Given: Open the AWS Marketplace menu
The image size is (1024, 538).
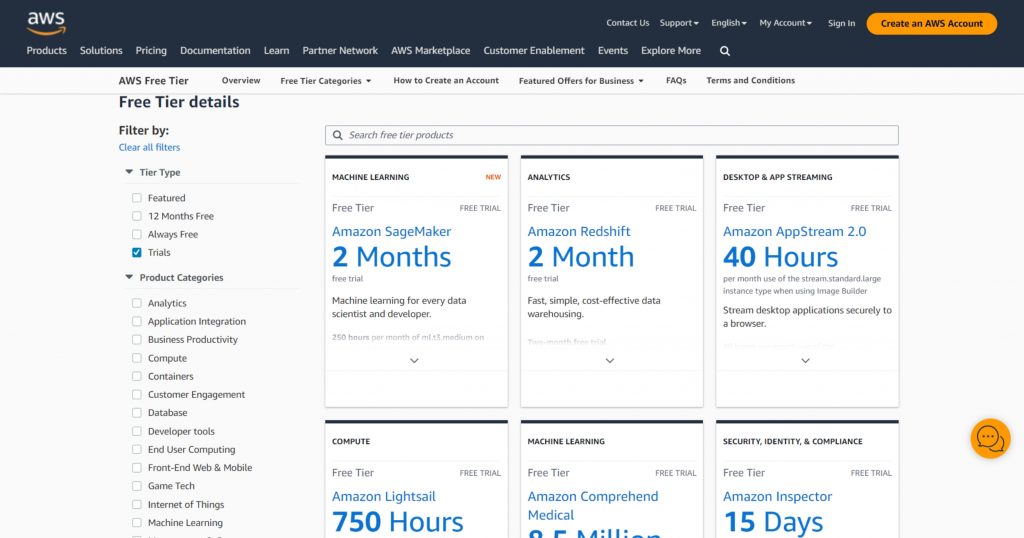Looking at the screenshot, I should (430, 50).
